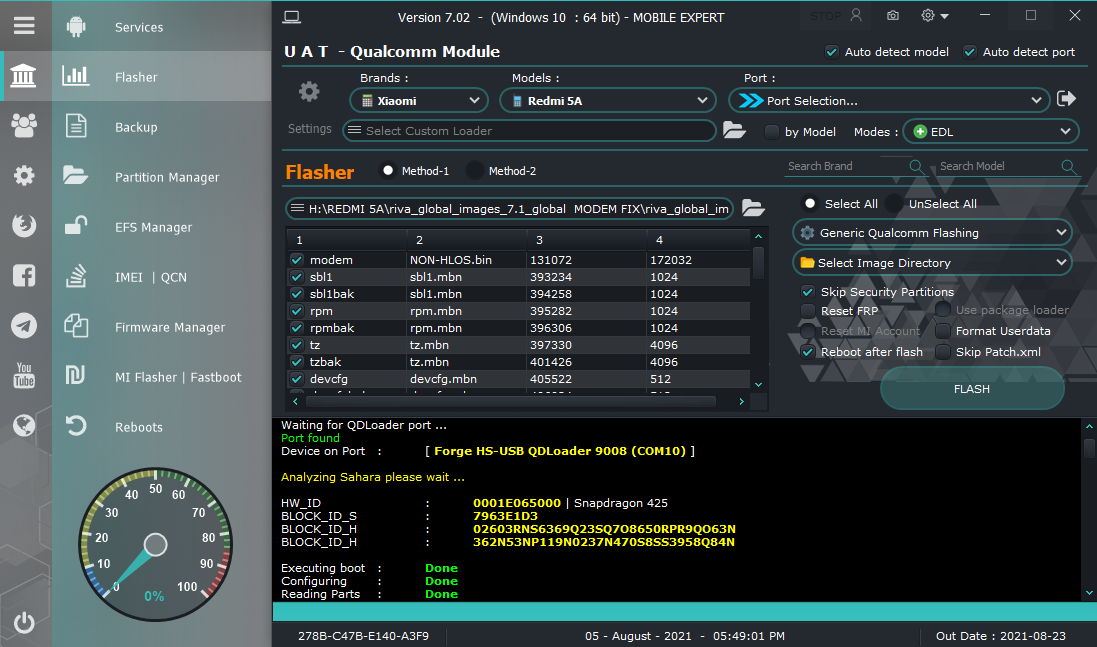The width and height of the screenshot is (1097, 647).
Task: Open the Backup menu item
Action: pyautogui.click(x=162, y=127)
